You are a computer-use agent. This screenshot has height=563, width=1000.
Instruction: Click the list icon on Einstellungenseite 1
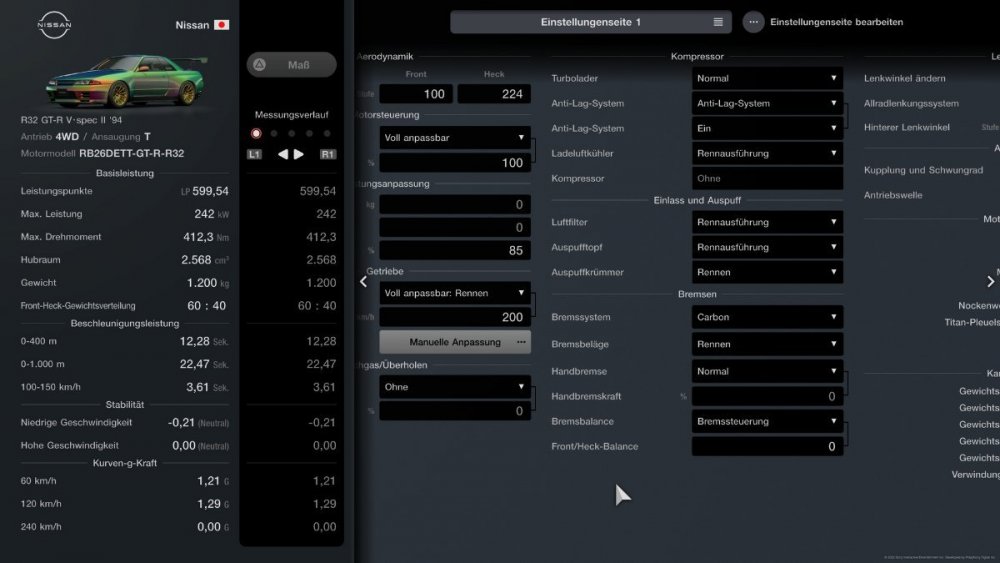point(718,22)
